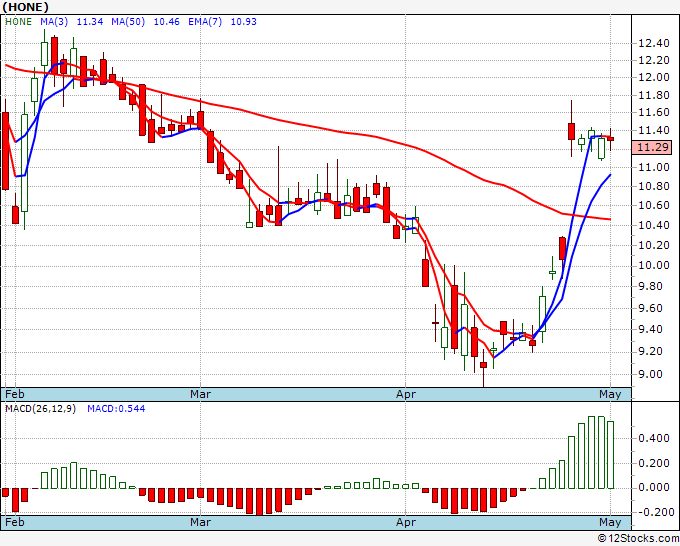Select the MA(50) value 10.46

pyautogui.click(x=167, y=22)
